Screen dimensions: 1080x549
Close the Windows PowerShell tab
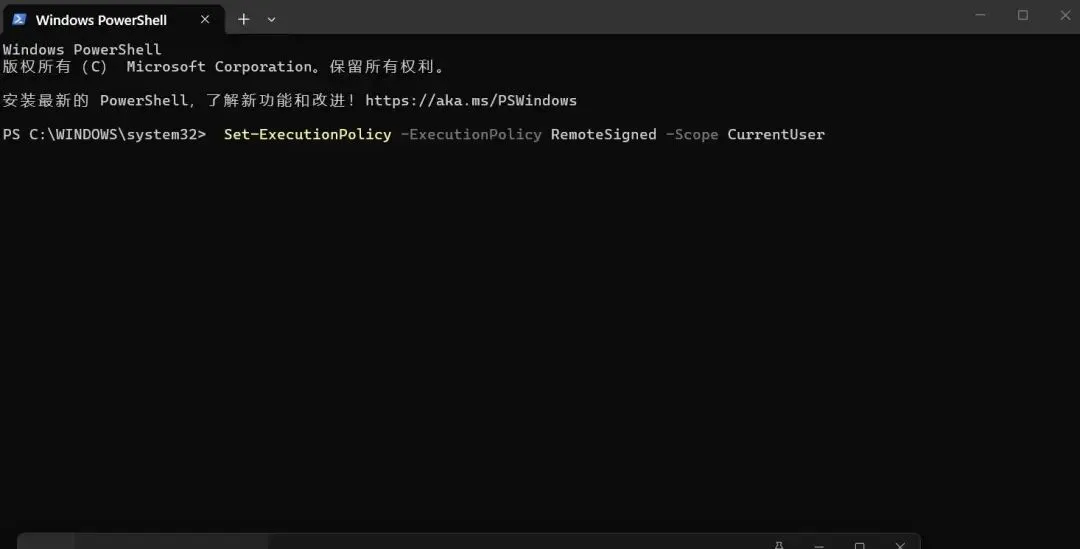pyautogui.click(x=205, y=20)
